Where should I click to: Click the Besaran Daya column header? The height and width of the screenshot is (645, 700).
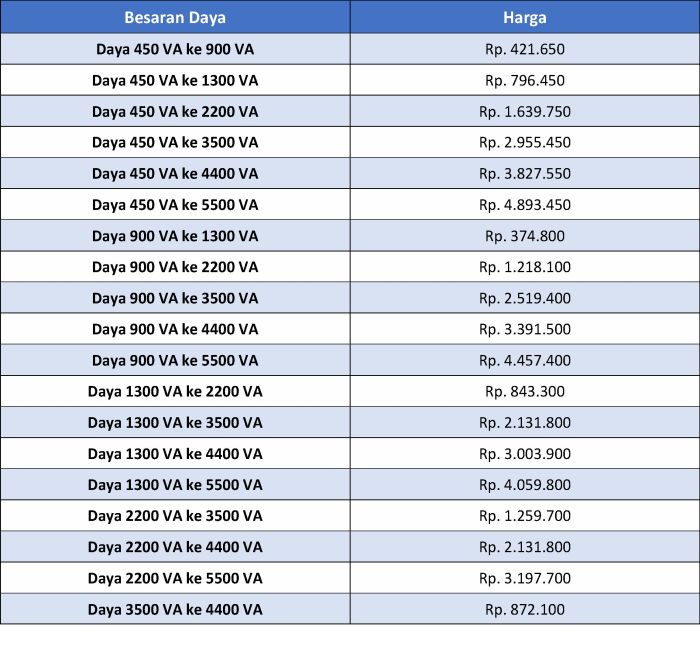click(175, 18)
